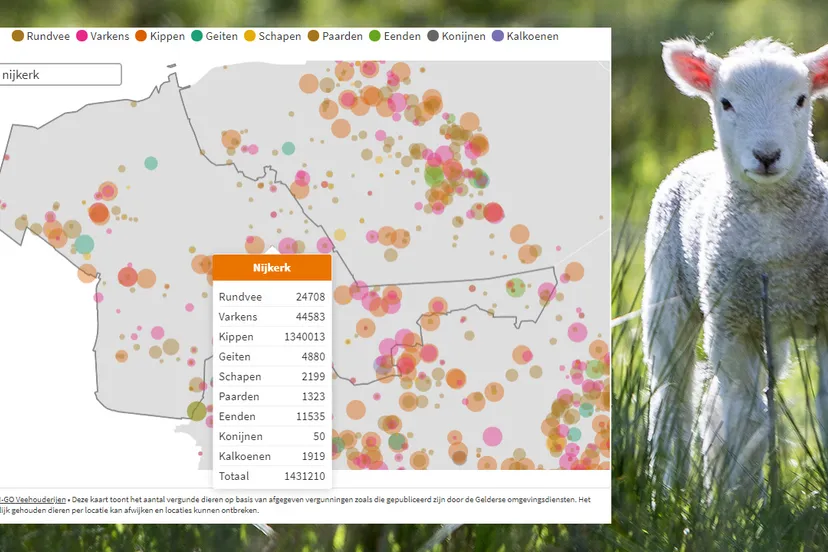Click the Kalkoenen row in the tooltip

tap(272, 457)
